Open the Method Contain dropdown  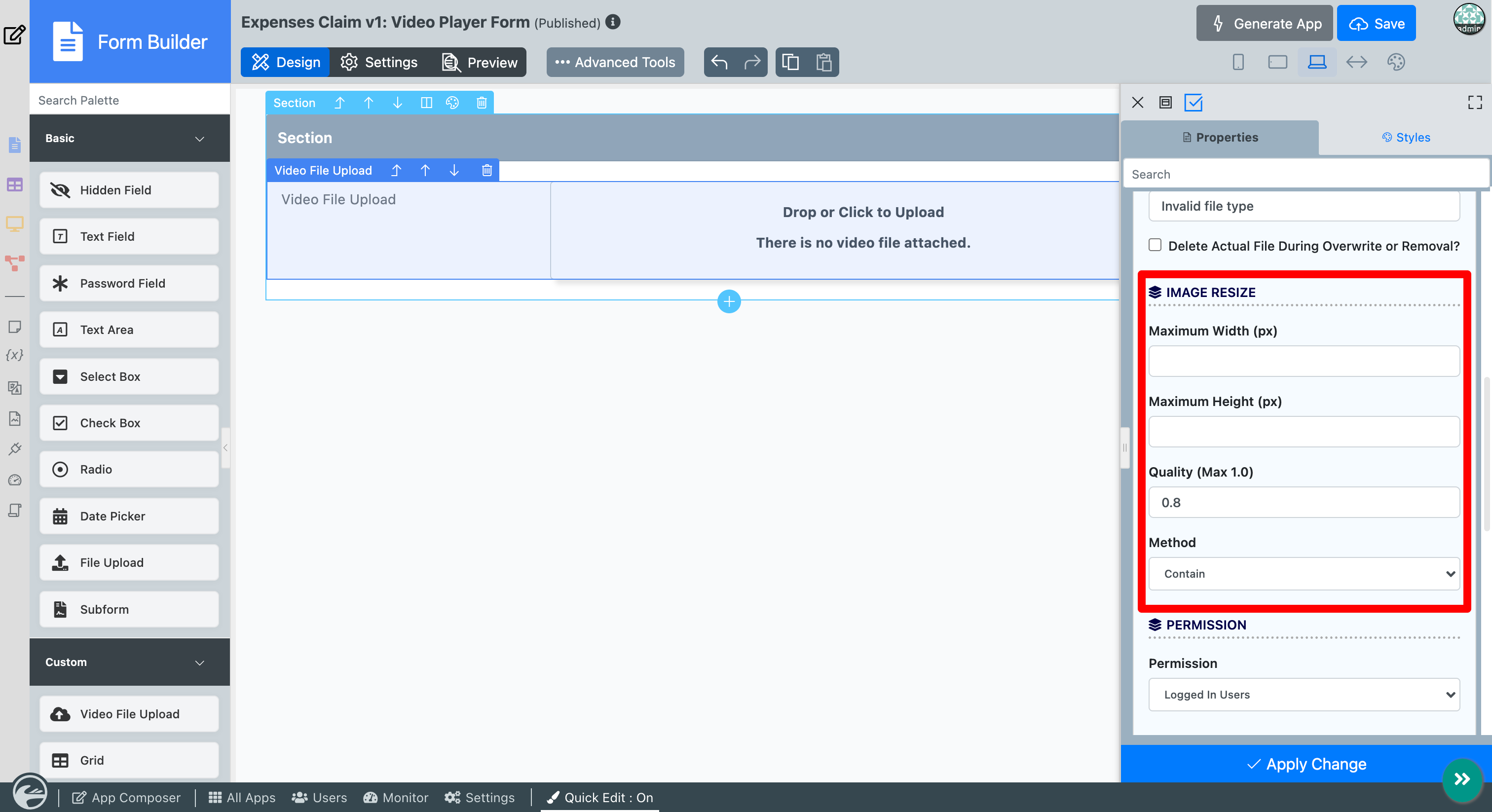(x=1304, y=573)
